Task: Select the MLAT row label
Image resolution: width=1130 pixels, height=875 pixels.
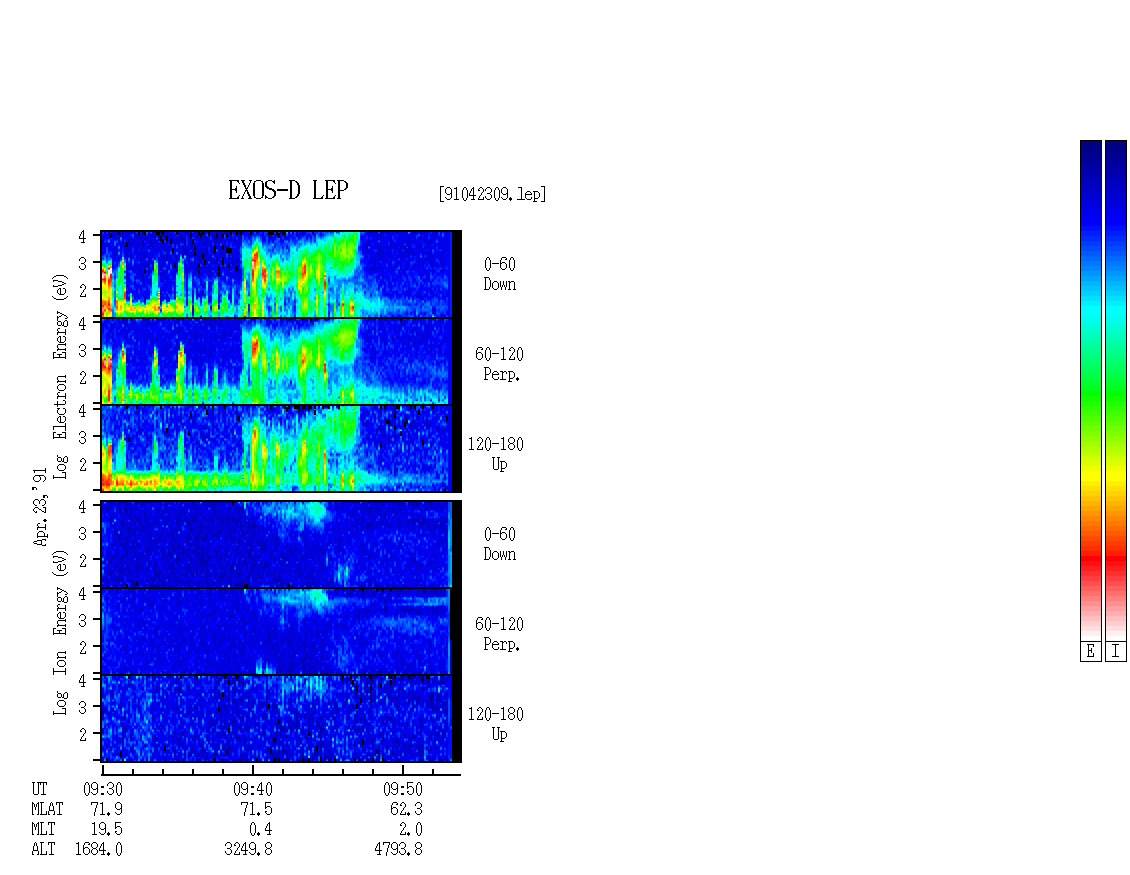Action: click(x=48, y=809)
